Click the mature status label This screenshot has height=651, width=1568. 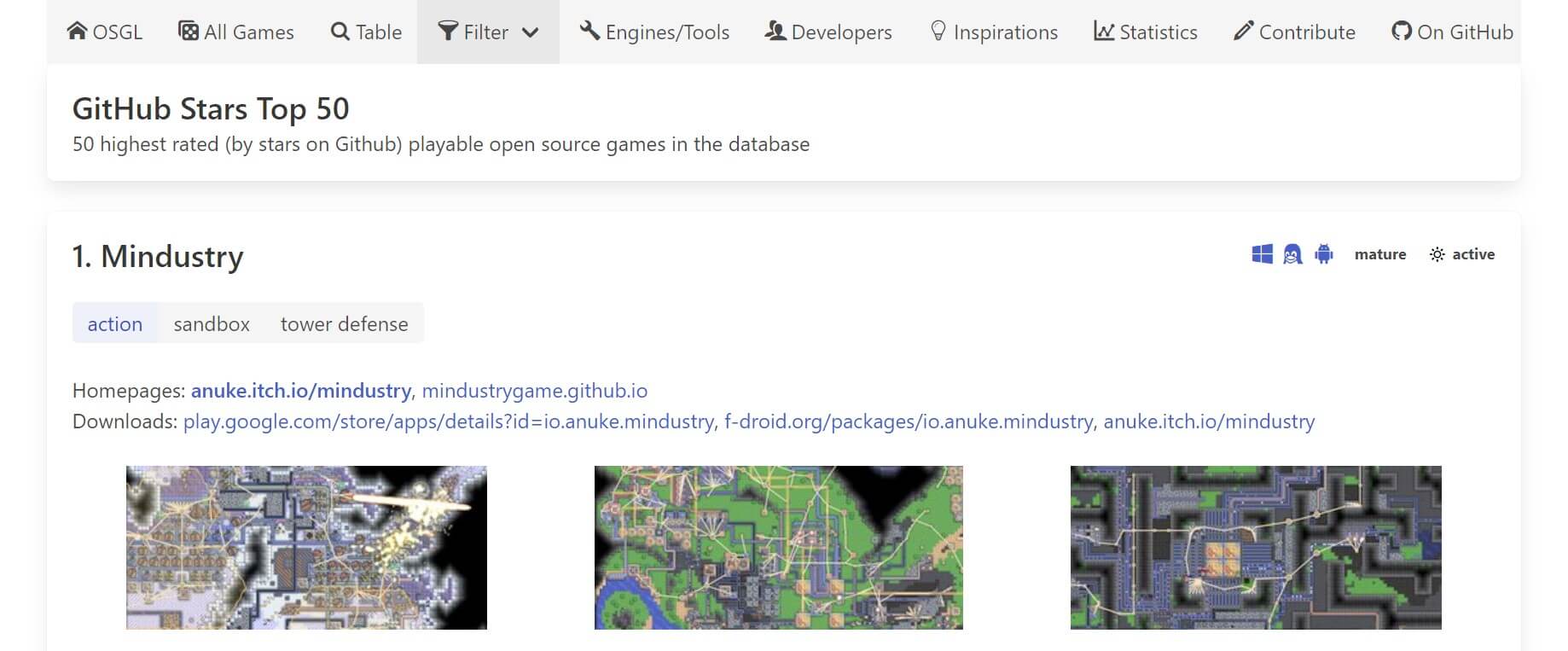1380,254
